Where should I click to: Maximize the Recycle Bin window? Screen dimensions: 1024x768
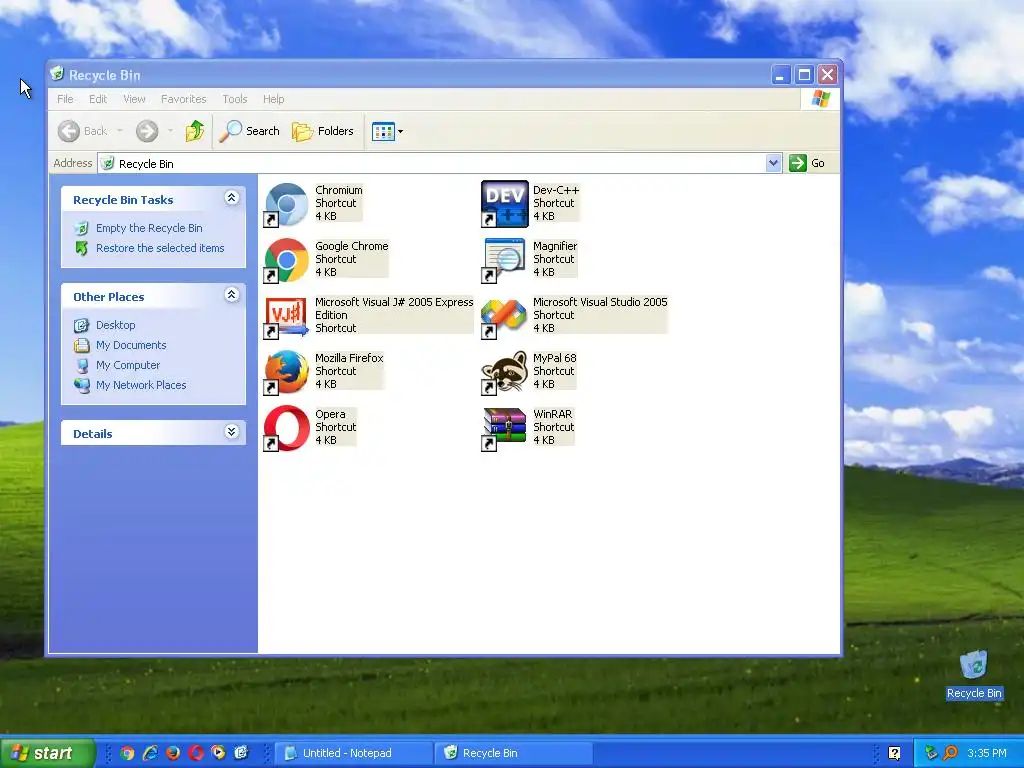[804, 75]
